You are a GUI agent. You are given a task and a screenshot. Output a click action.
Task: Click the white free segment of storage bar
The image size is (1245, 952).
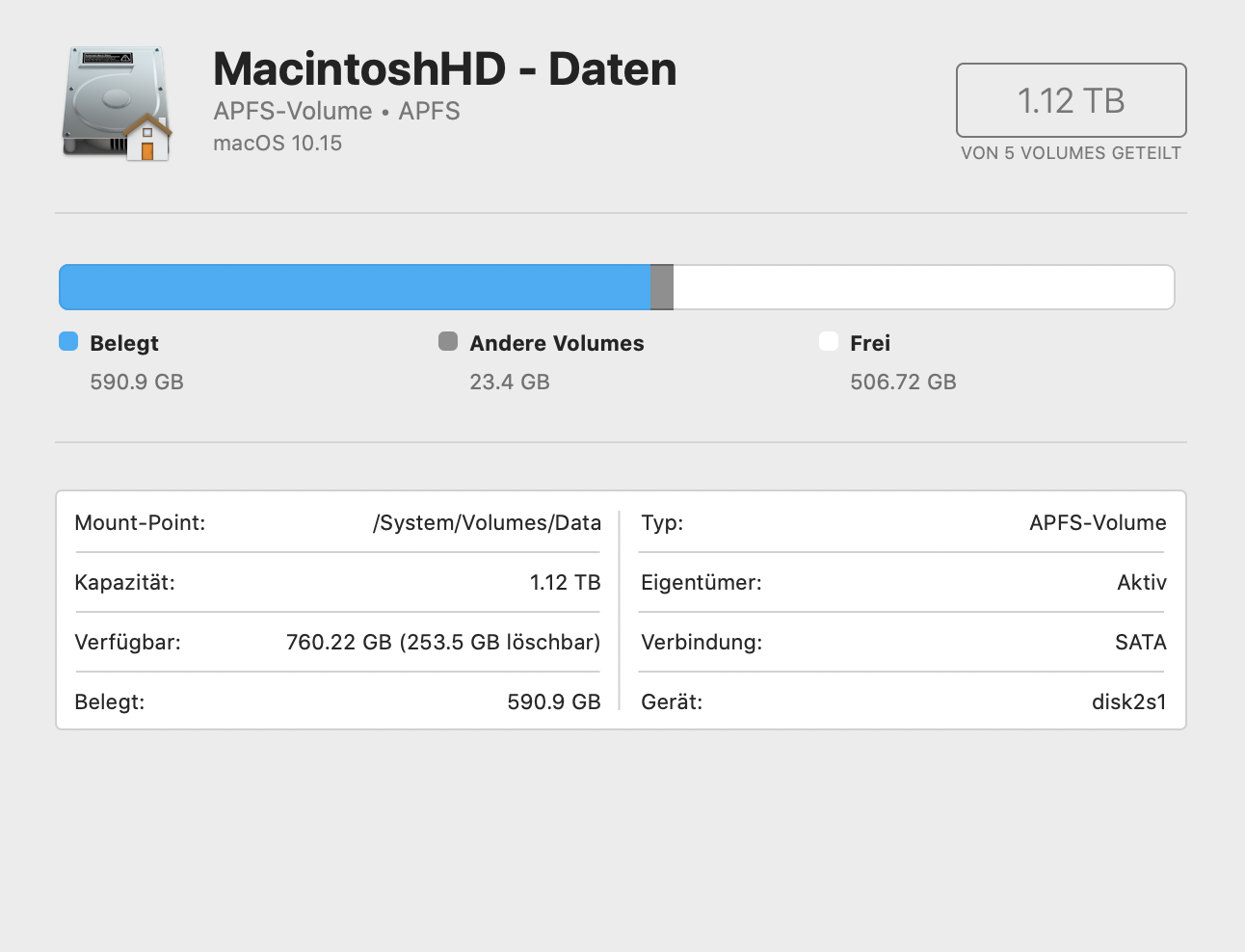(x=923, y=287)
